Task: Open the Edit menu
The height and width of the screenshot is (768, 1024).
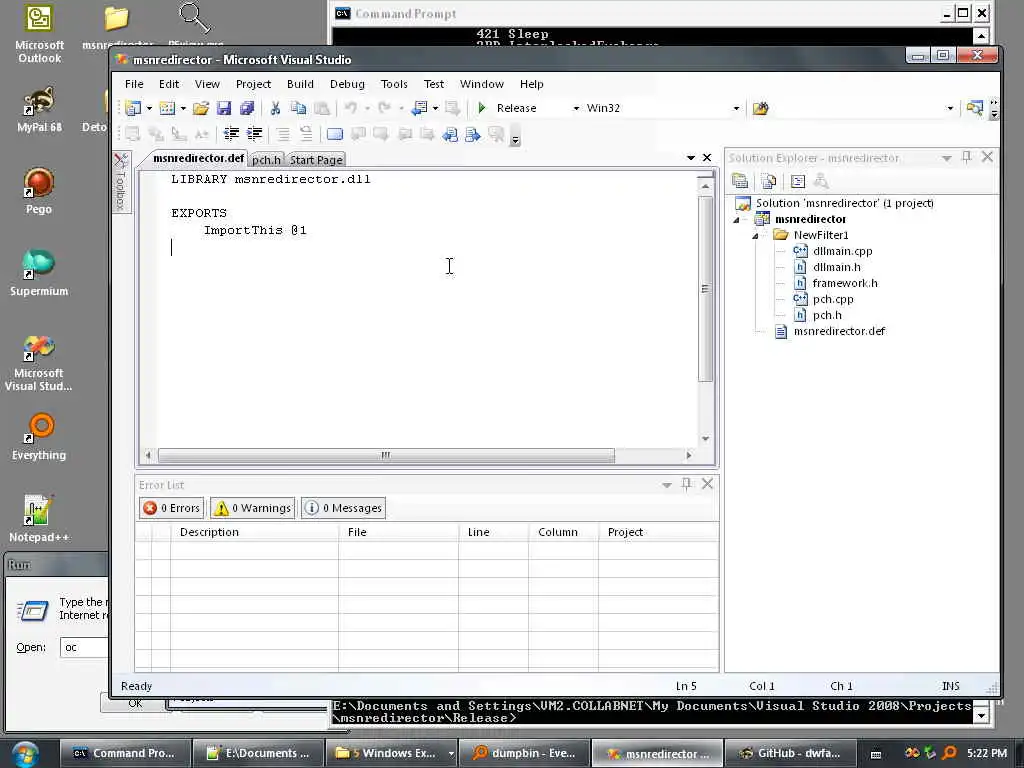Action: point(168,84)
